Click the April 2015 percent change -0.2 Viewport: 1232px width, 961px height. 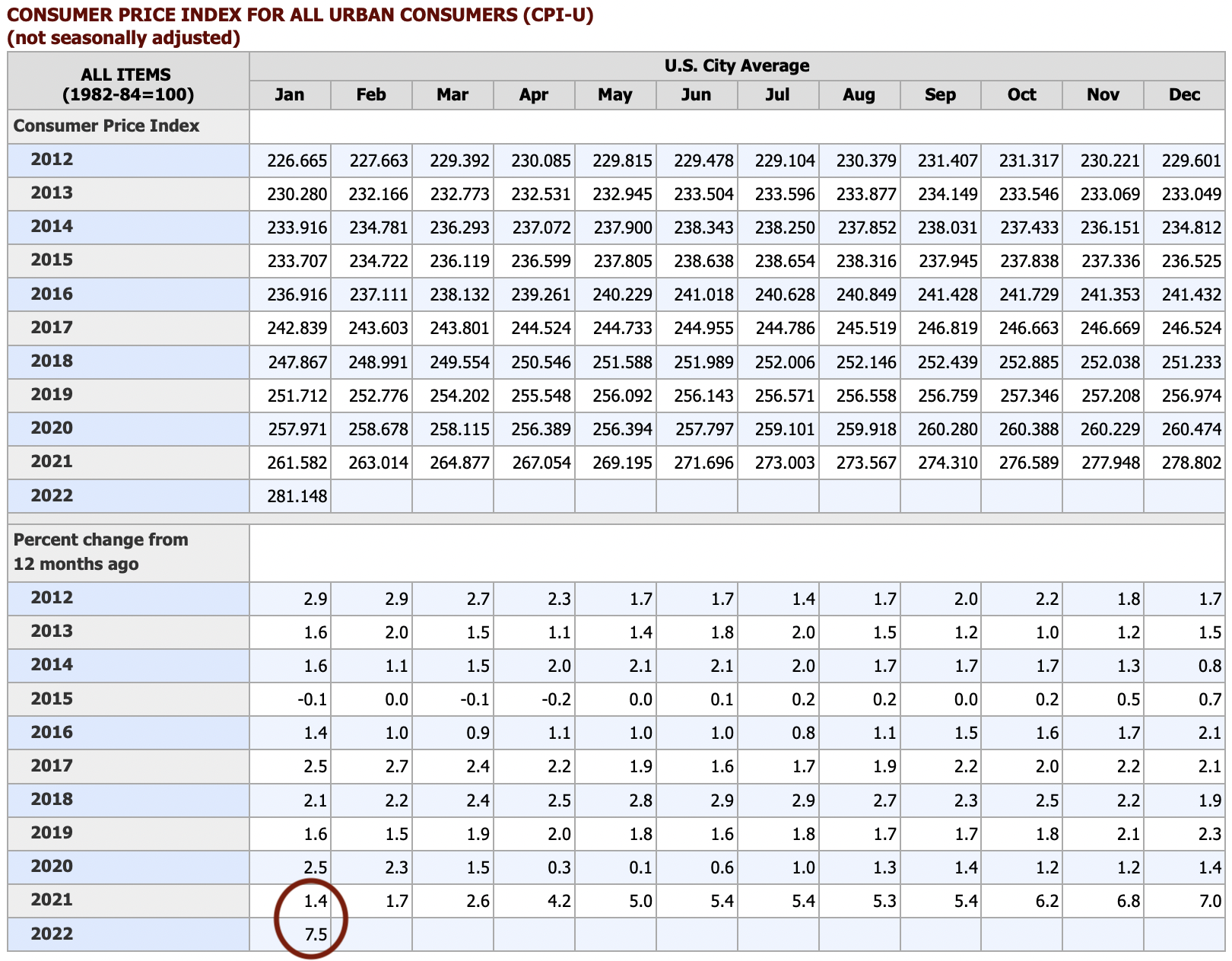[x=555, y=700]
